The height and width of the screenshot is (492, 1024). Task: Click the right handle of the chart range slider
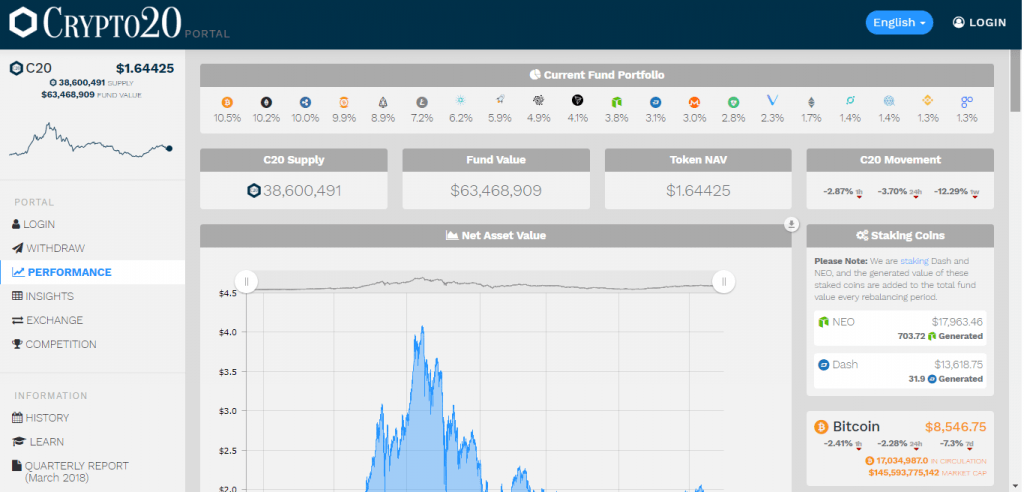724,282
